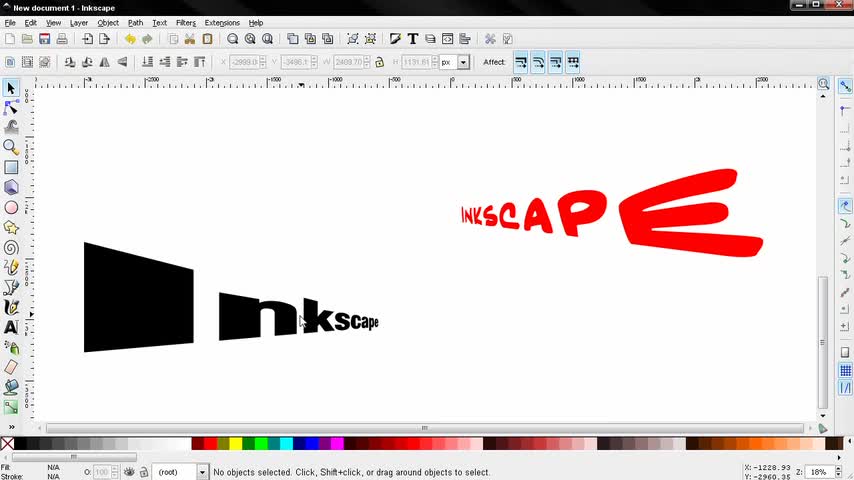This screenshot has width=854, height=480.
Task: Select the Spray tool
Action: click(x=11, y=347)
